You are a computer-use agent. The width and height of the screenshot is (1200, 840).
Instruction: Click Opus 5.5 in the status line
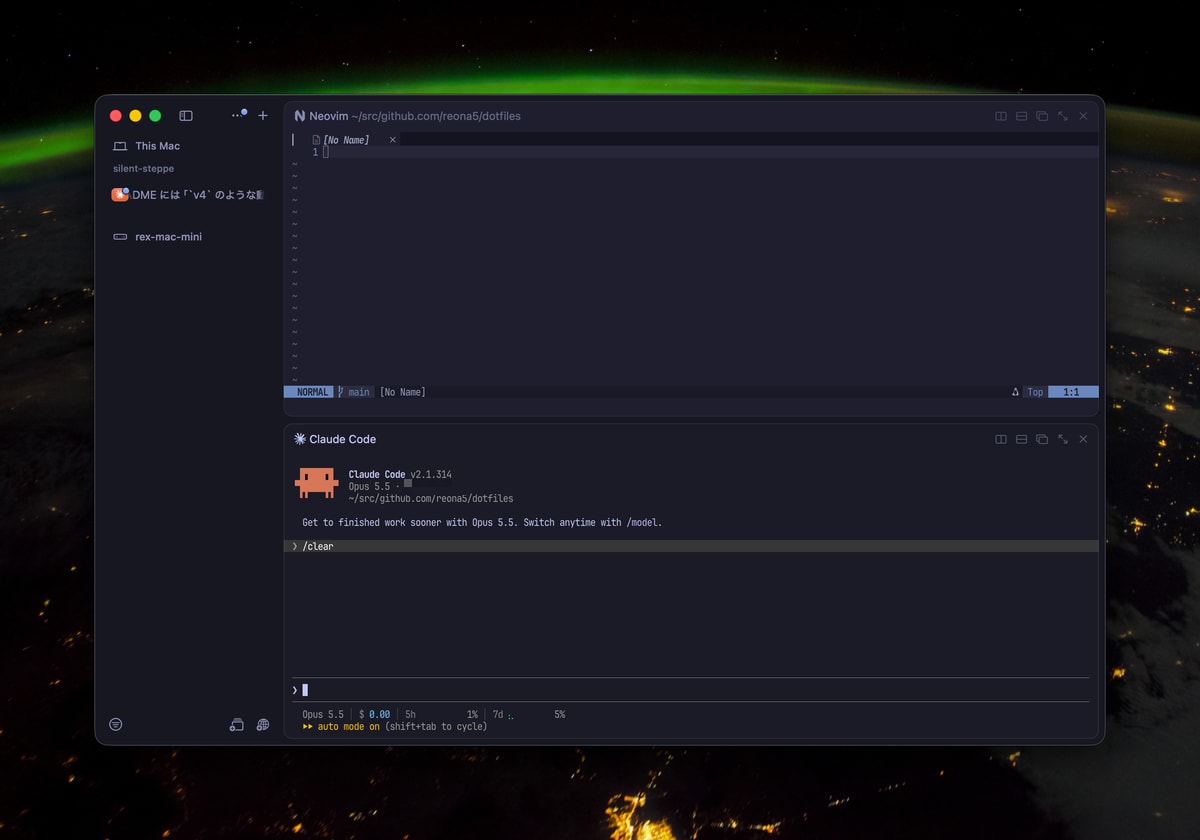[x=323, y=715]
